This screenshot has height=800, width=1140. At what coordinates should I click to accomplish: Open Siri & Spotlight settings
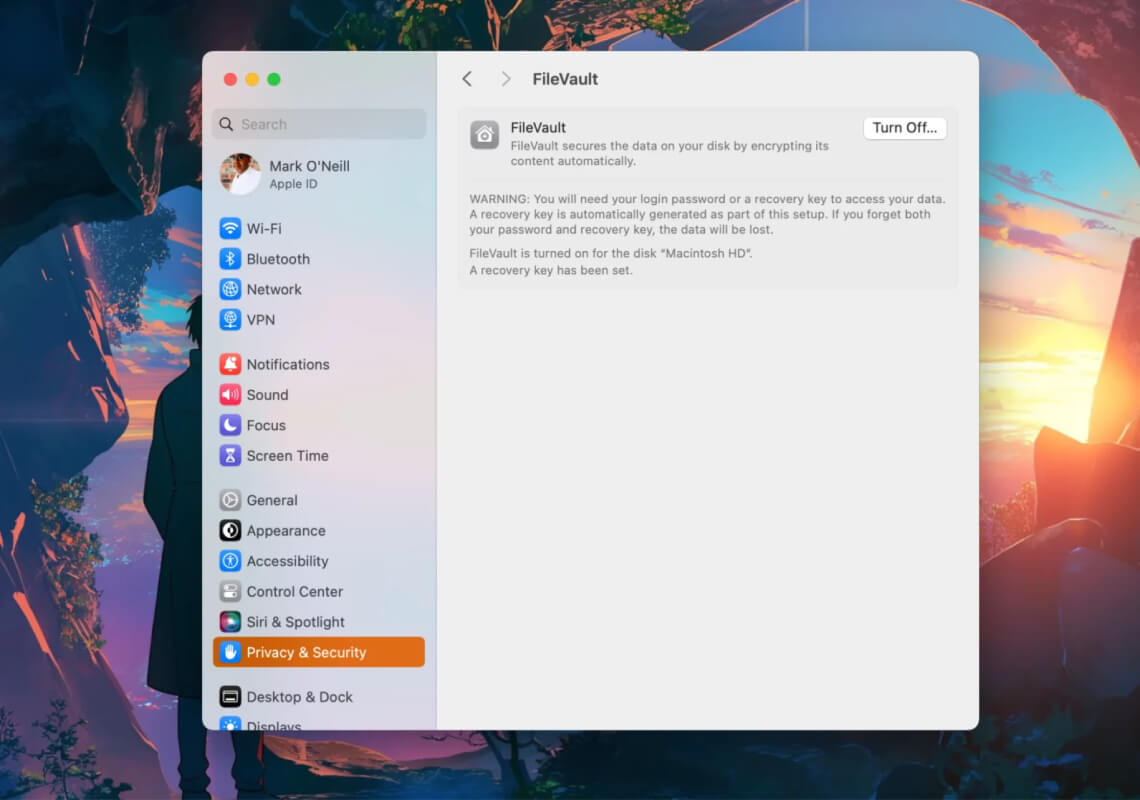pos(318,622)
